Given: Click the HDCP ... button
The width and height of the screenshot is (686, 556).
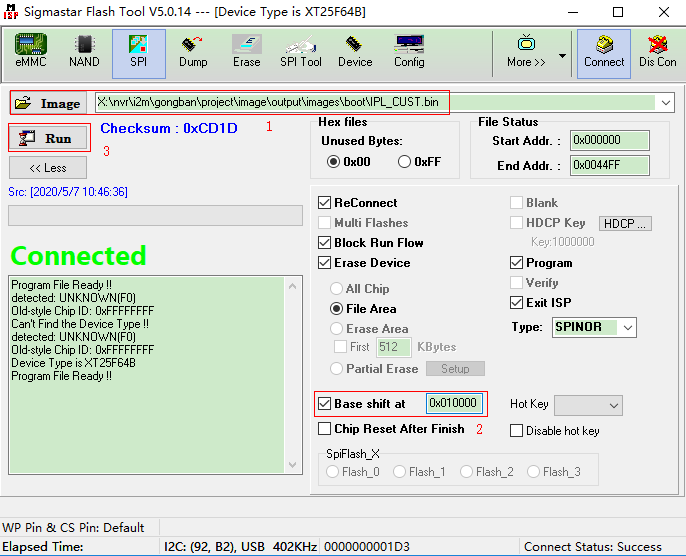Looking at the screenshot, I should (x=625, y=224).
